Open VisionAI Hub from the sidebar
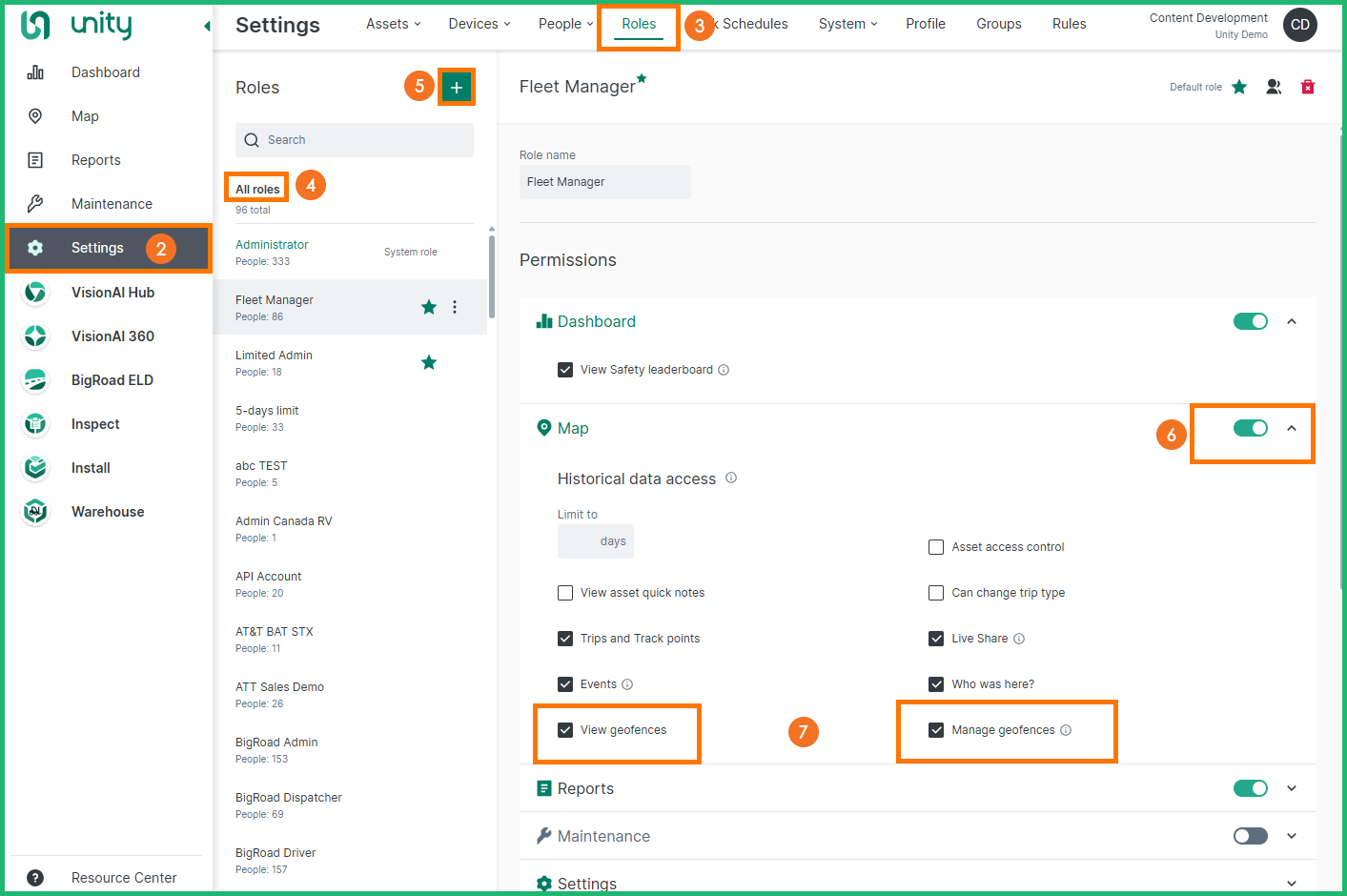 [x=112, y=293]
